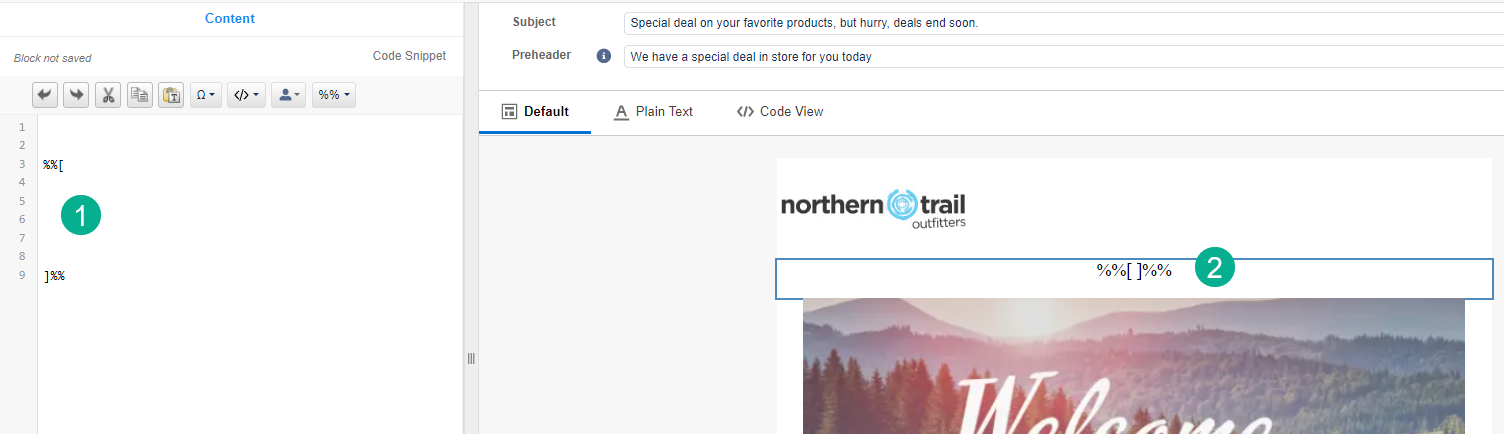The height and width of the screenshot is (434, 1504).
Task: Open the Code View tab
Action: pos(780,112)
